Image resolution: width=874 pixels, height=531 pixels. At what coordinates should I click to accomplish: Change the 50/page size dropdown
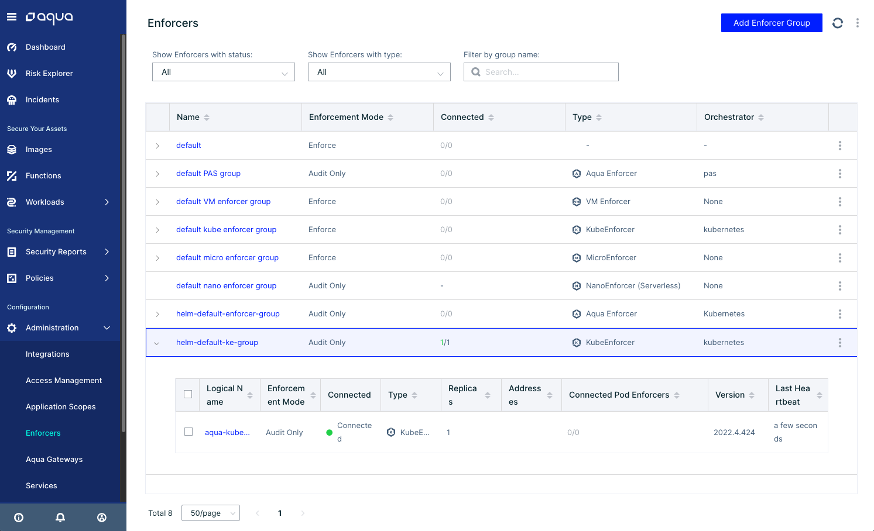tap(210, 513)
